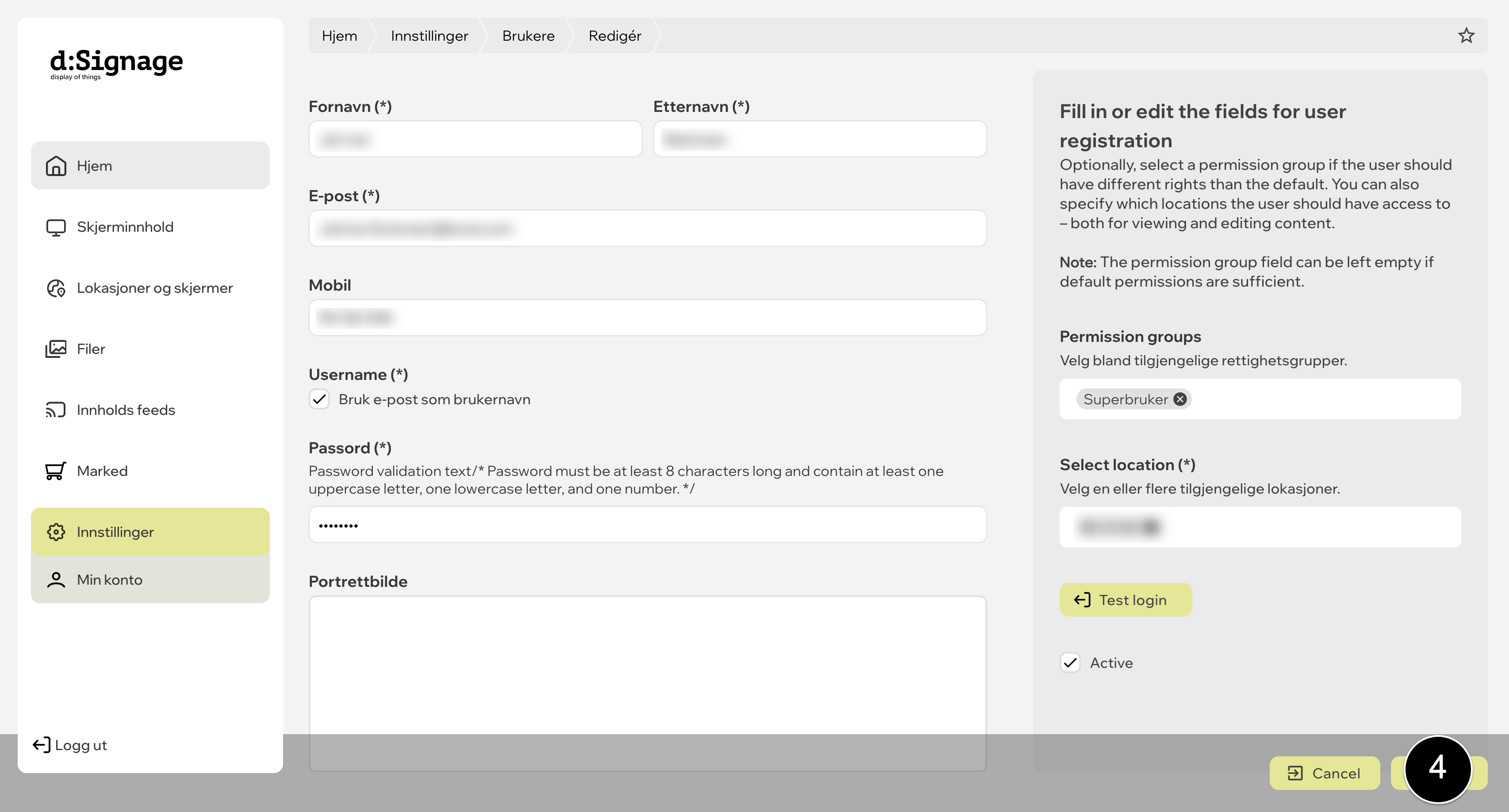The width and height of the screenshot is (1509, 812).
Task: Open the Permission groups selector field
Action: pos(1260,399)
